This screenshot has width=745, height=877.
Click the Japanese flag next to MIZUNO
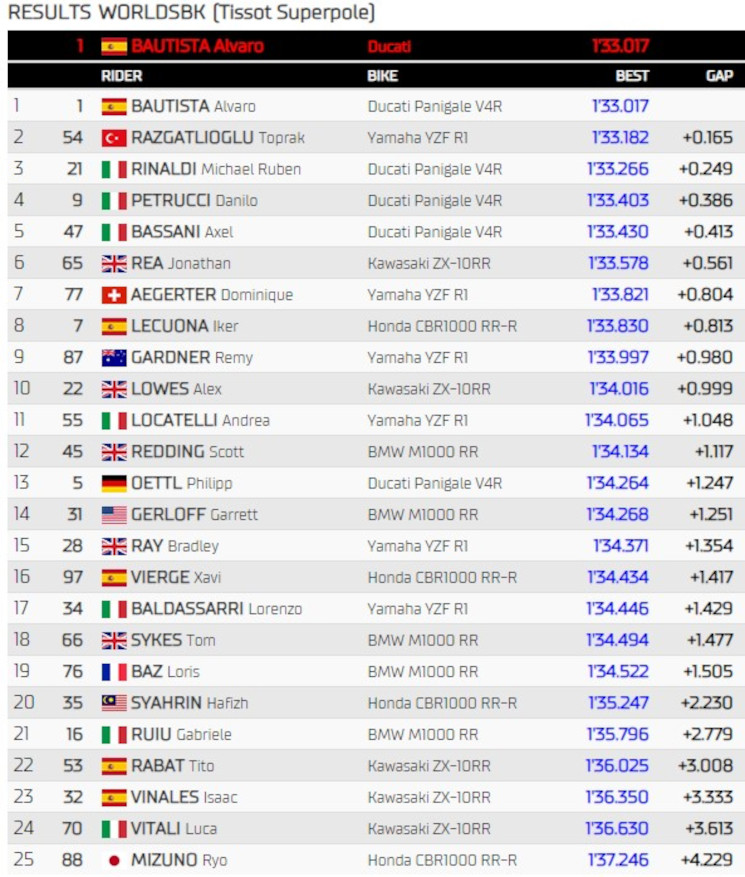pos(114,860)
